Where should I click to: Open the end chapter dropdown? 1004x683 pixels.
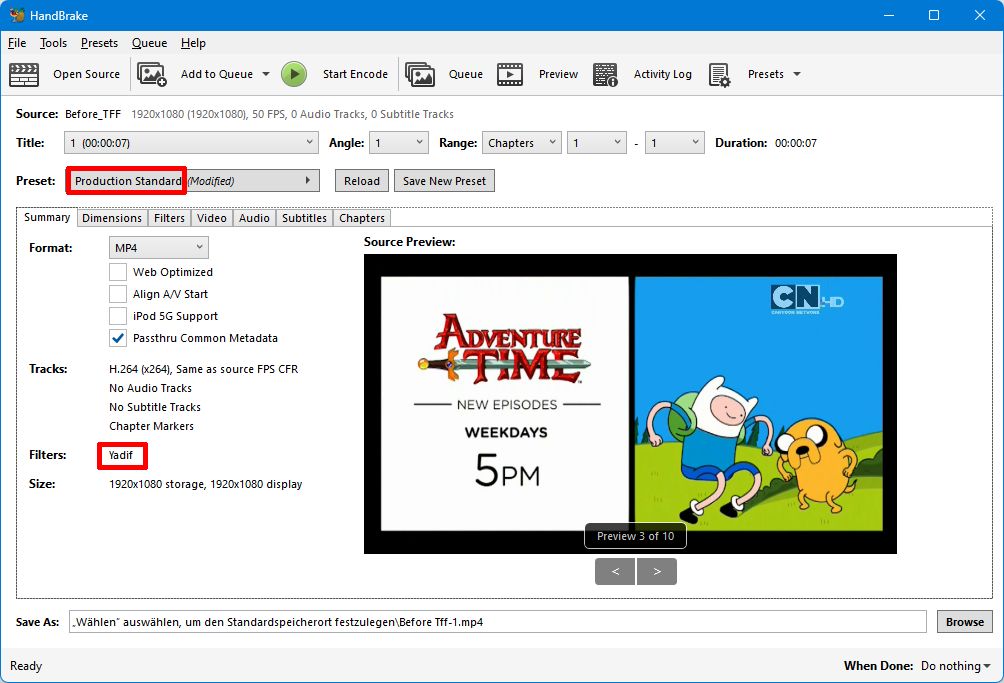coord(675,143)
